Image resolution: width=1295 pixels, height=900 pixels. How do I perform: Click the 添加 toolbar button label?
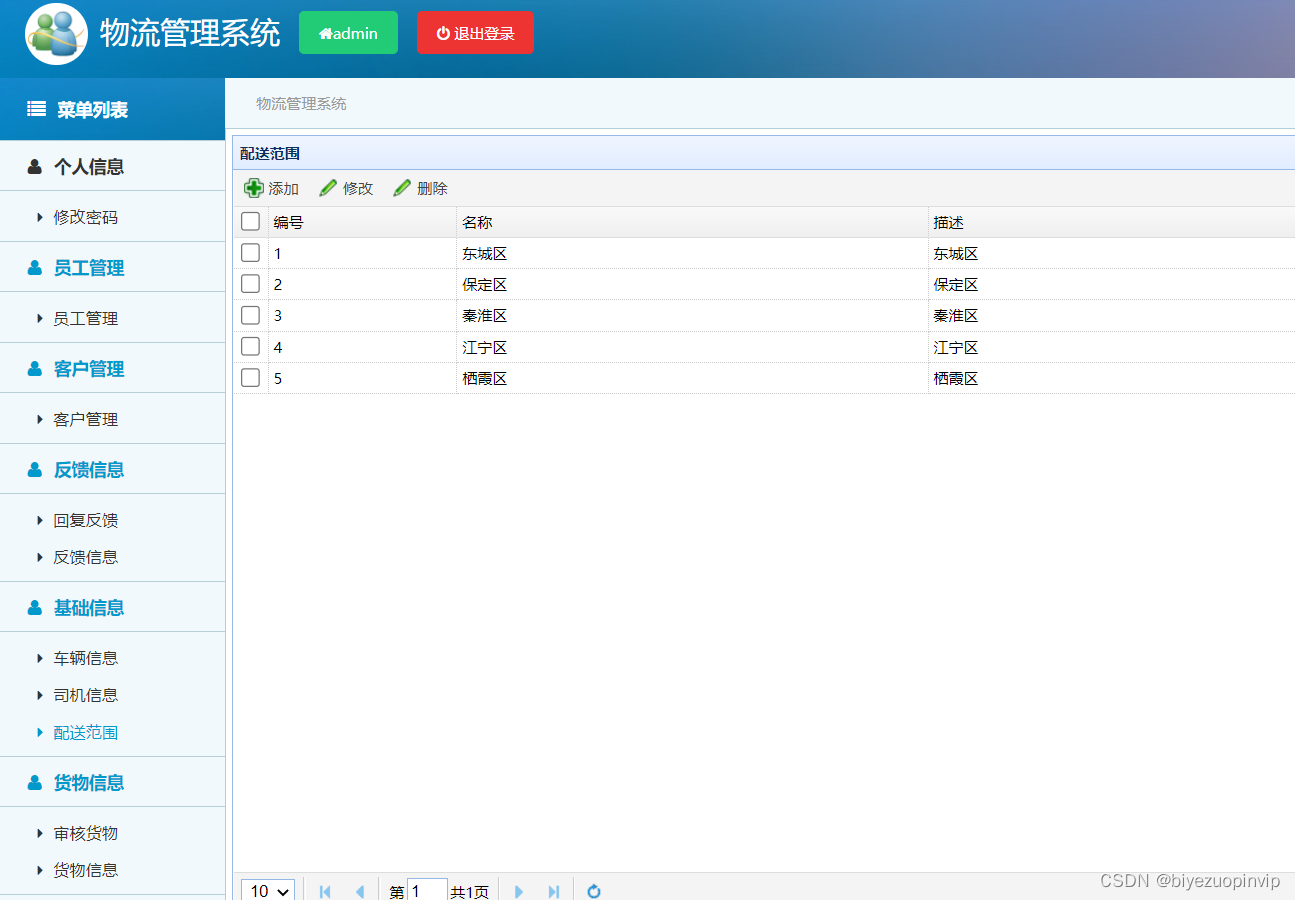coord(284,188)
